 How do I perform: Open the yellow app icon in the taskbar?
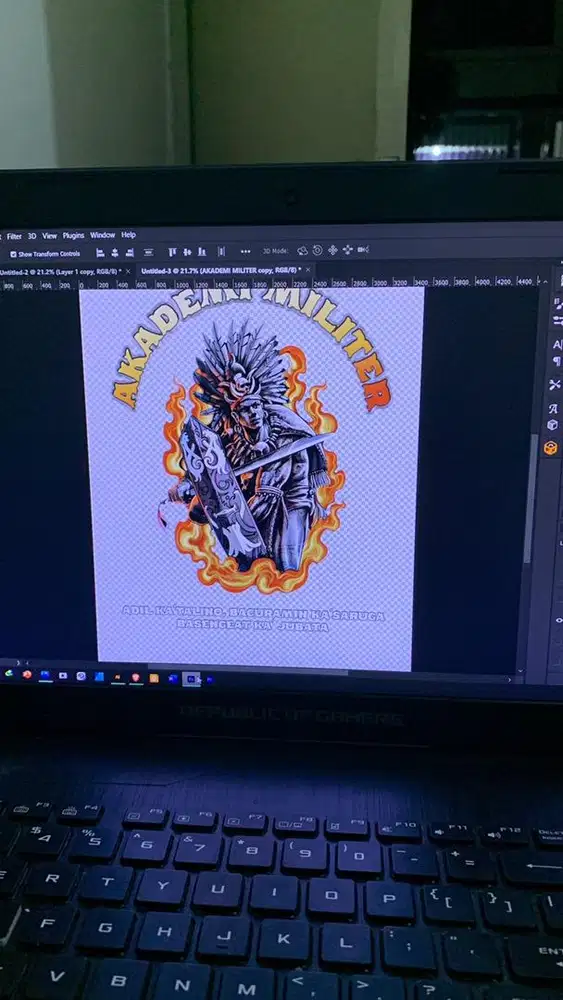click(154, 678)
